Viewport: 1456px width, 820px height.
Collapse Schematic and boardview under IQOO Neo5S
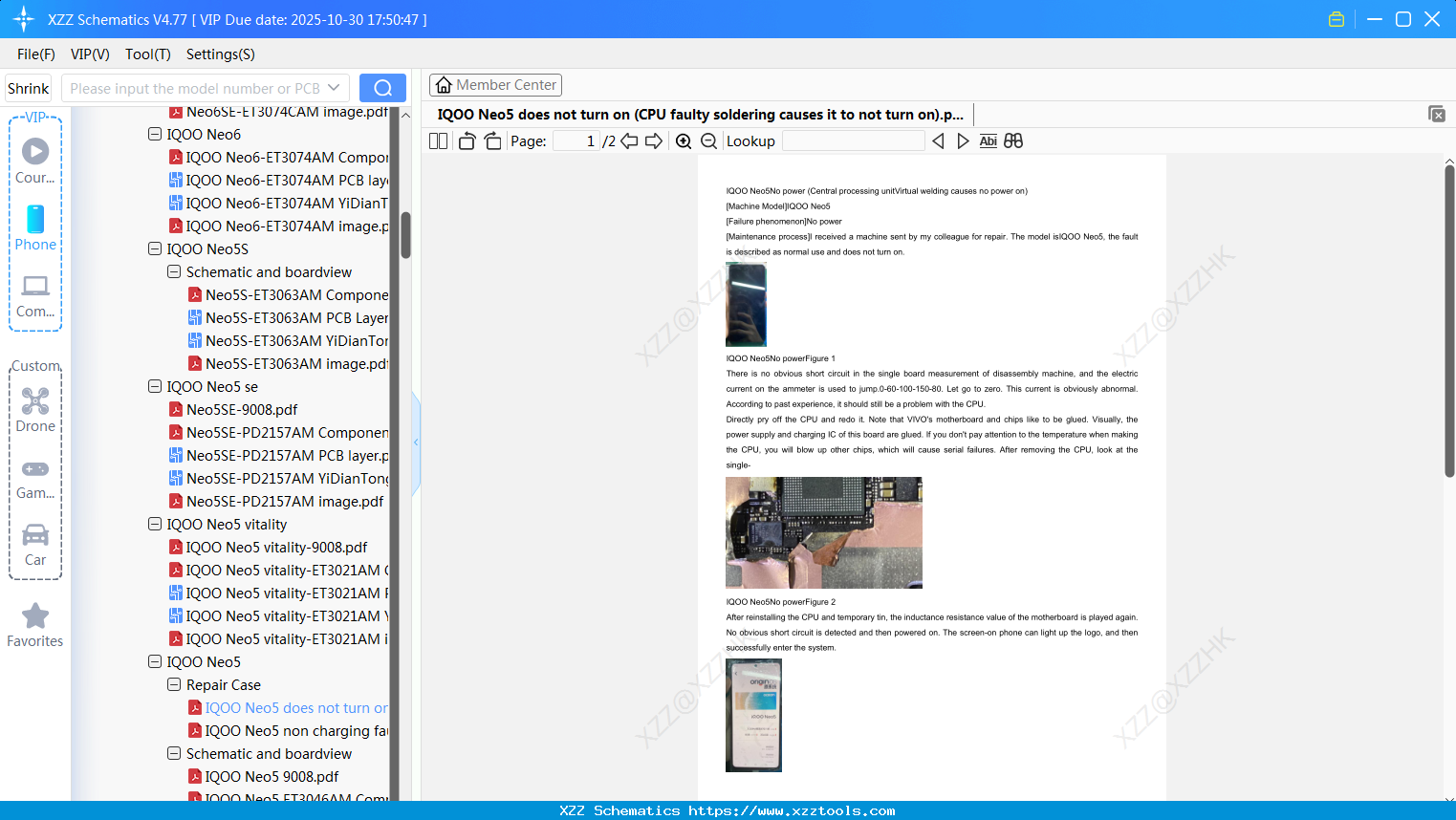[174, 272]
